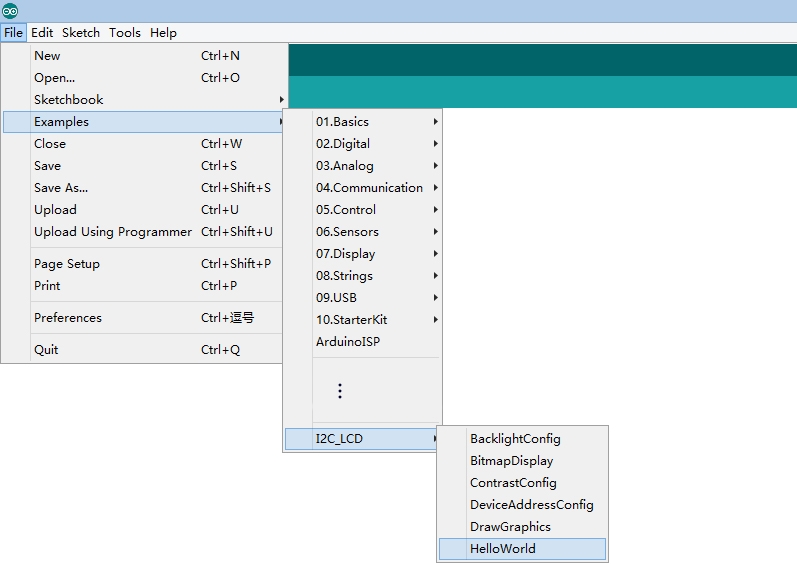Open the 10.StarterKit examples submenu
Image resolution: width=797 pixels, height=564 pixels.
(351, 320)
